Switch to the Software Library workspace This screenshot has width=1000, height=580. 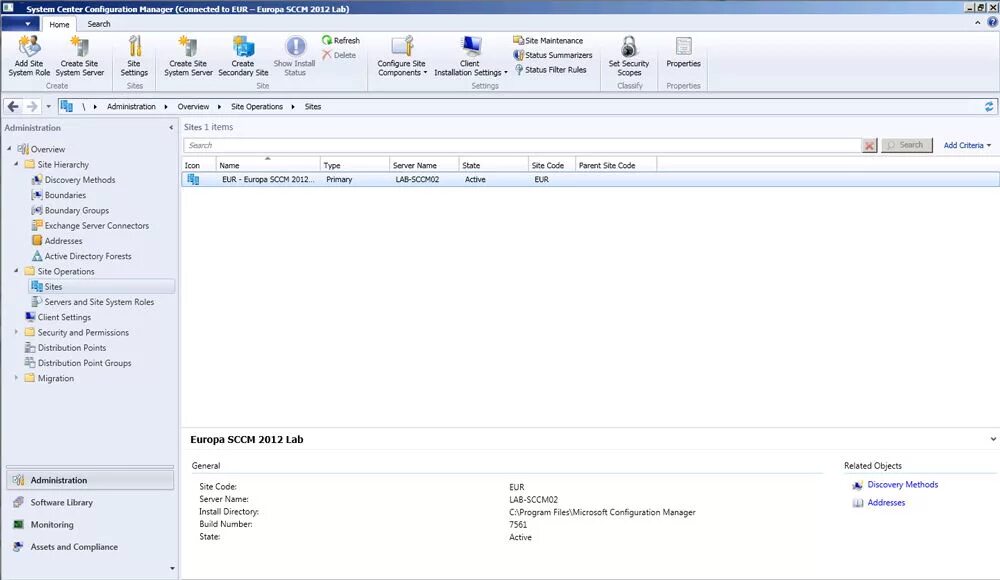(x=90, y=502)
